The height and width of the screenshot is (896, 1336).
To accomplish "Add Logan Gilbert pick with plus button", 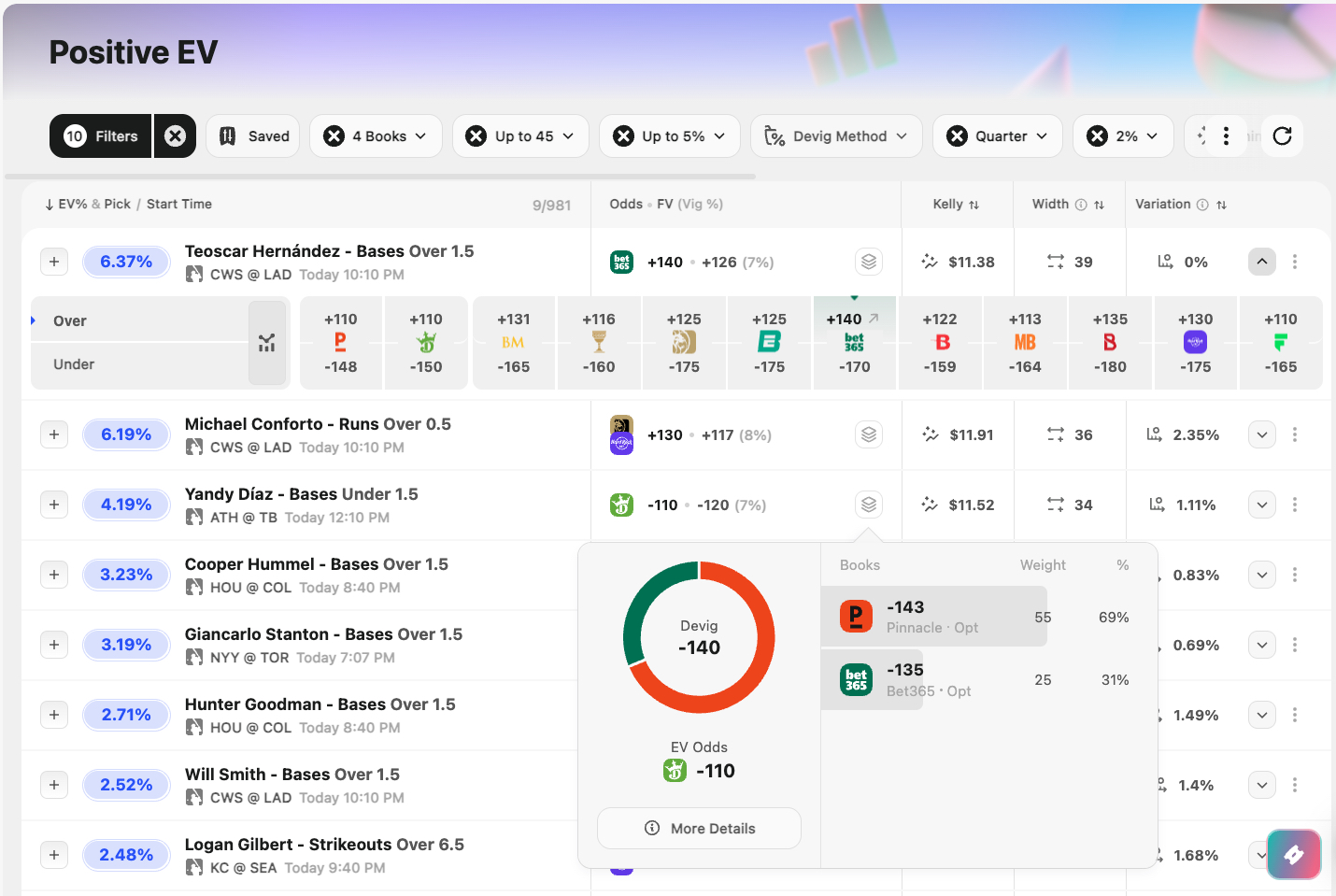I will click(x=54, y=855).
